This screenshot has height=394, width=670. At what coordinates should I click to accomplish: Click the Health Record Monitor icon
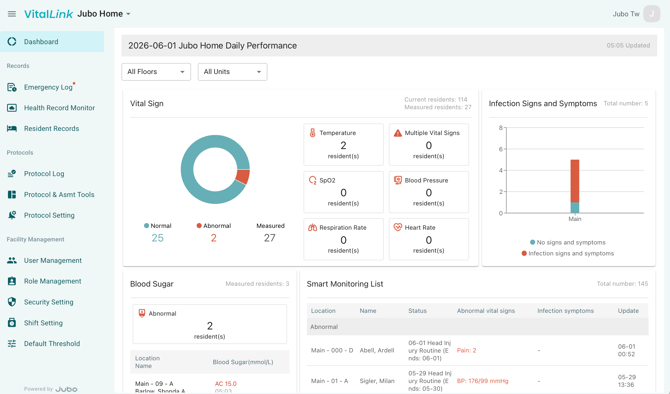[12, 108]
